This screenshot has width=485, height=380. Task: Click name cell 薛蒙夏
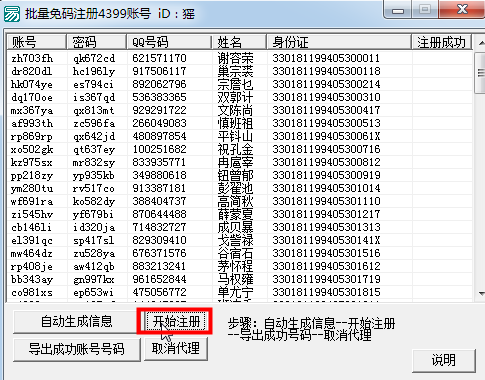pyautogui.click(x=235, y=214)
